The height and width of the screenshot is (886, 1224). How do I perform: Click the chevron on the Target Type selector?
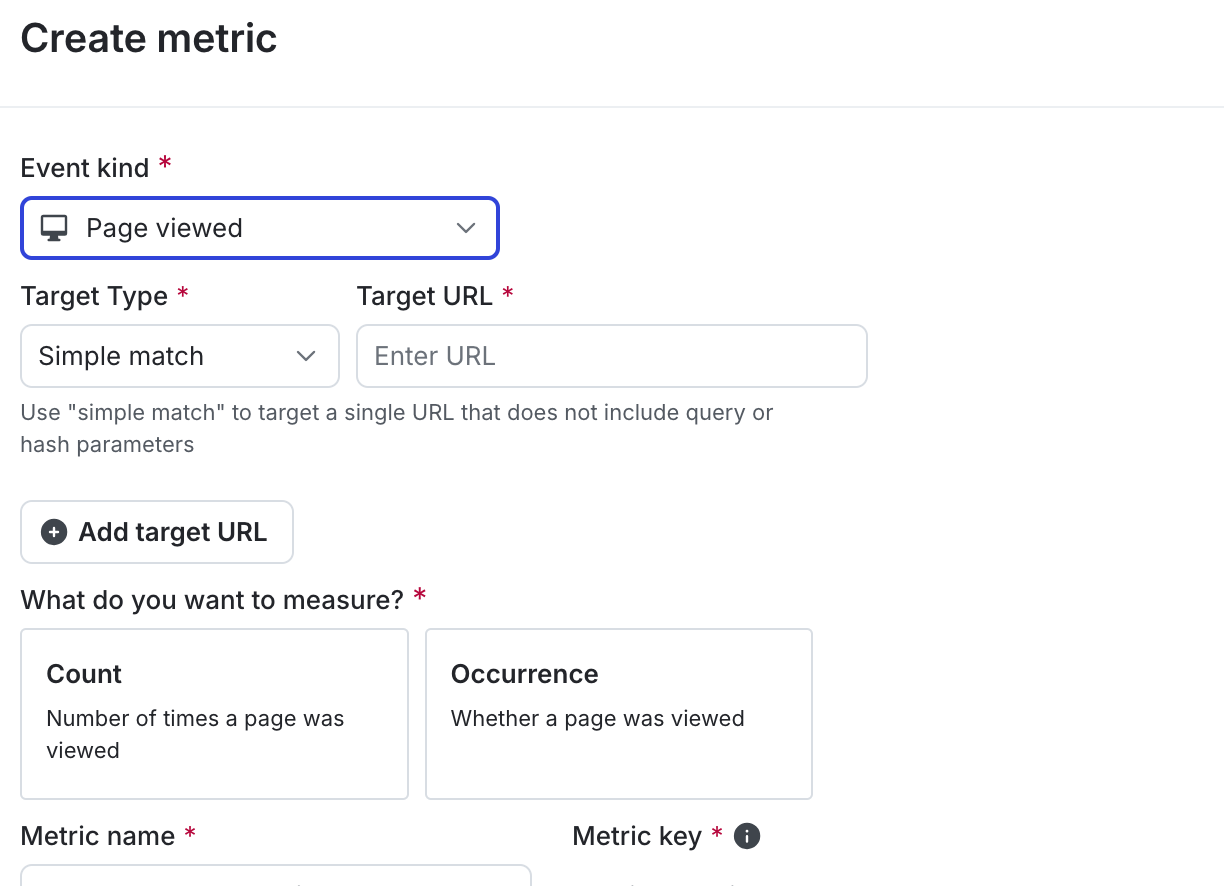point(306,356)
